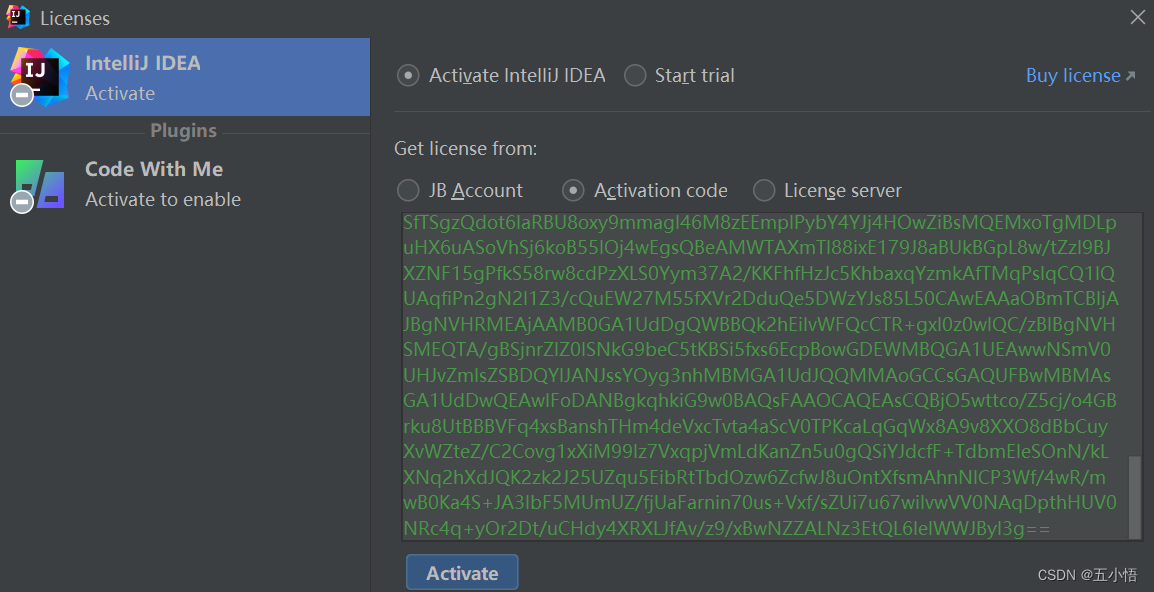Image resolution: width=1154 pixels, height=592 pixels.
Task: Click the code line starting with 'GA1UdDwQEAwIFoDAN'
Action: tap(760, 400)
